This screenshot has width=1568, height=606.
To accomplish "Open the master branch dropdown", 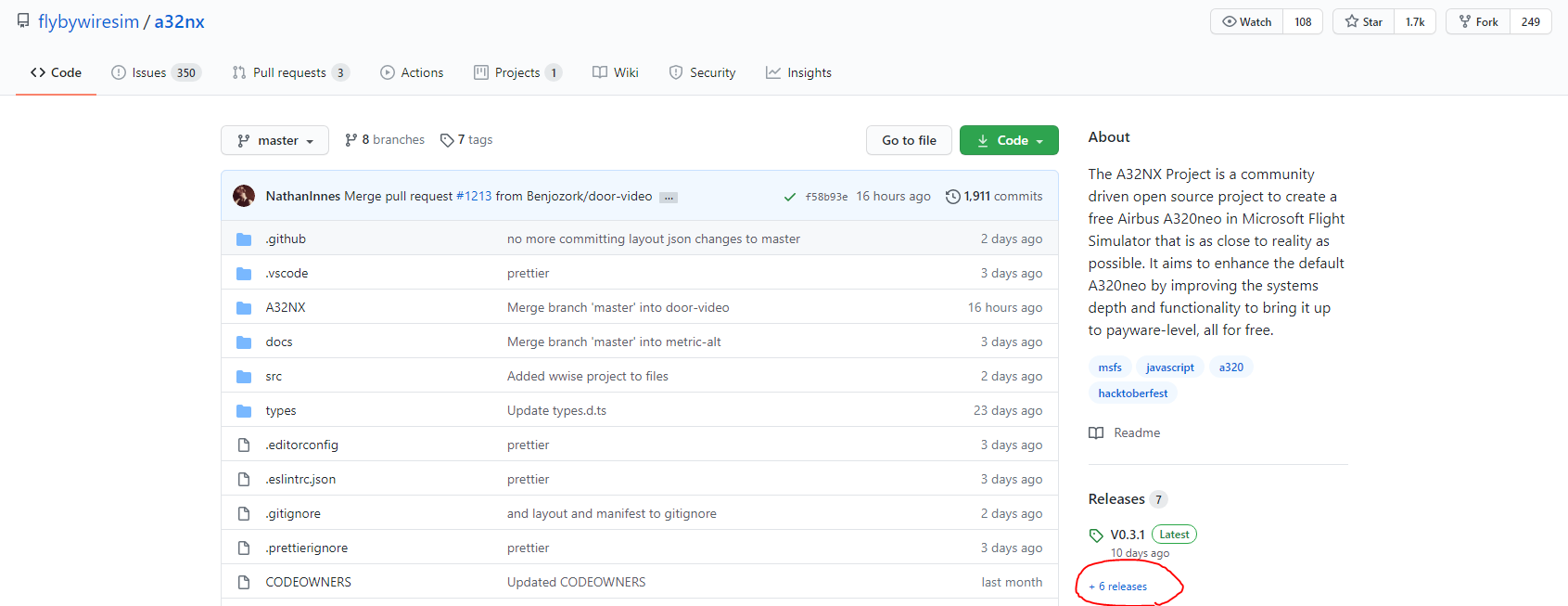I will pos(274,140).
